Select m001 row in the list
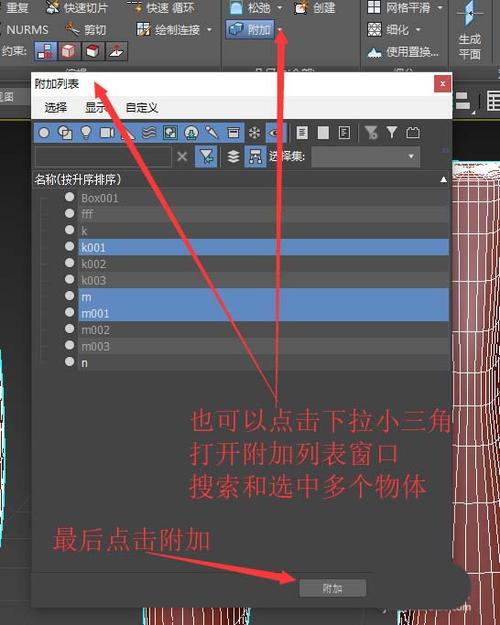 tap(263, 313)
